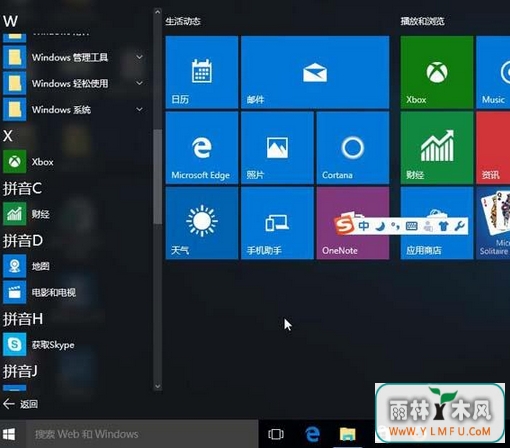
Task: Open the shirt skin icon on input bar
Action: (443, 226)
